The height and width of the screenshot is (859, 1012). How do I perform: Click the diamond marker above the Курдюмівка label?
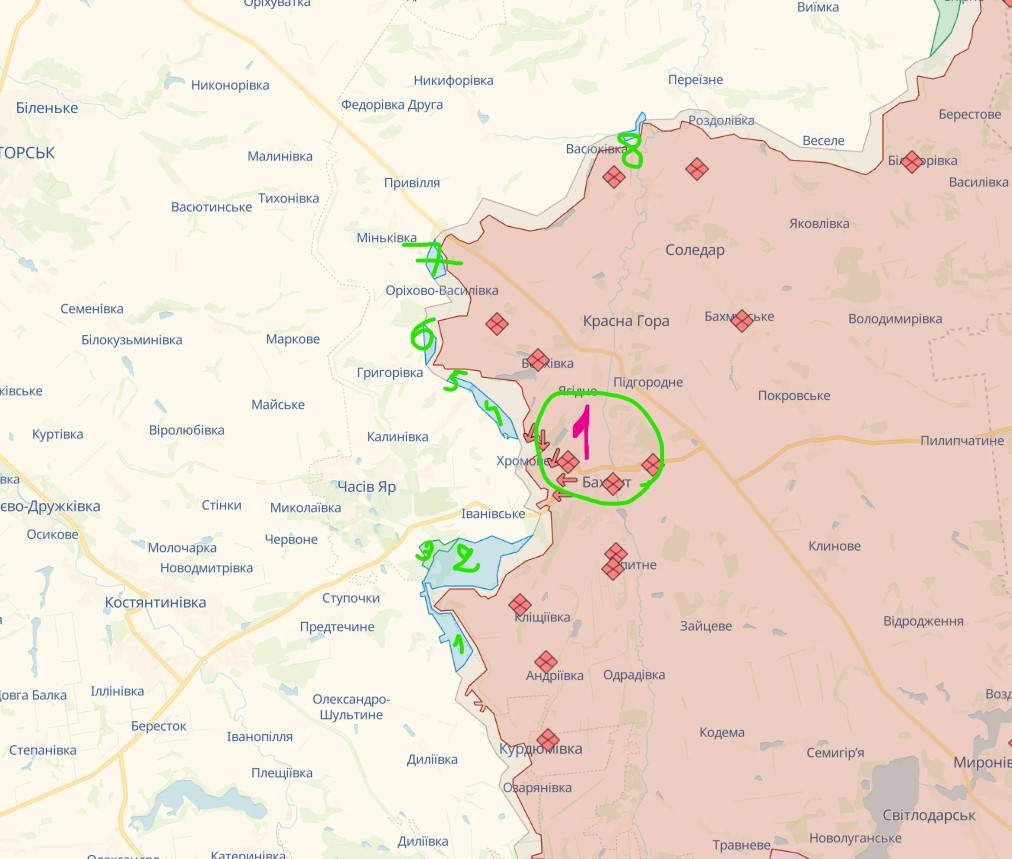pos(547,740)
